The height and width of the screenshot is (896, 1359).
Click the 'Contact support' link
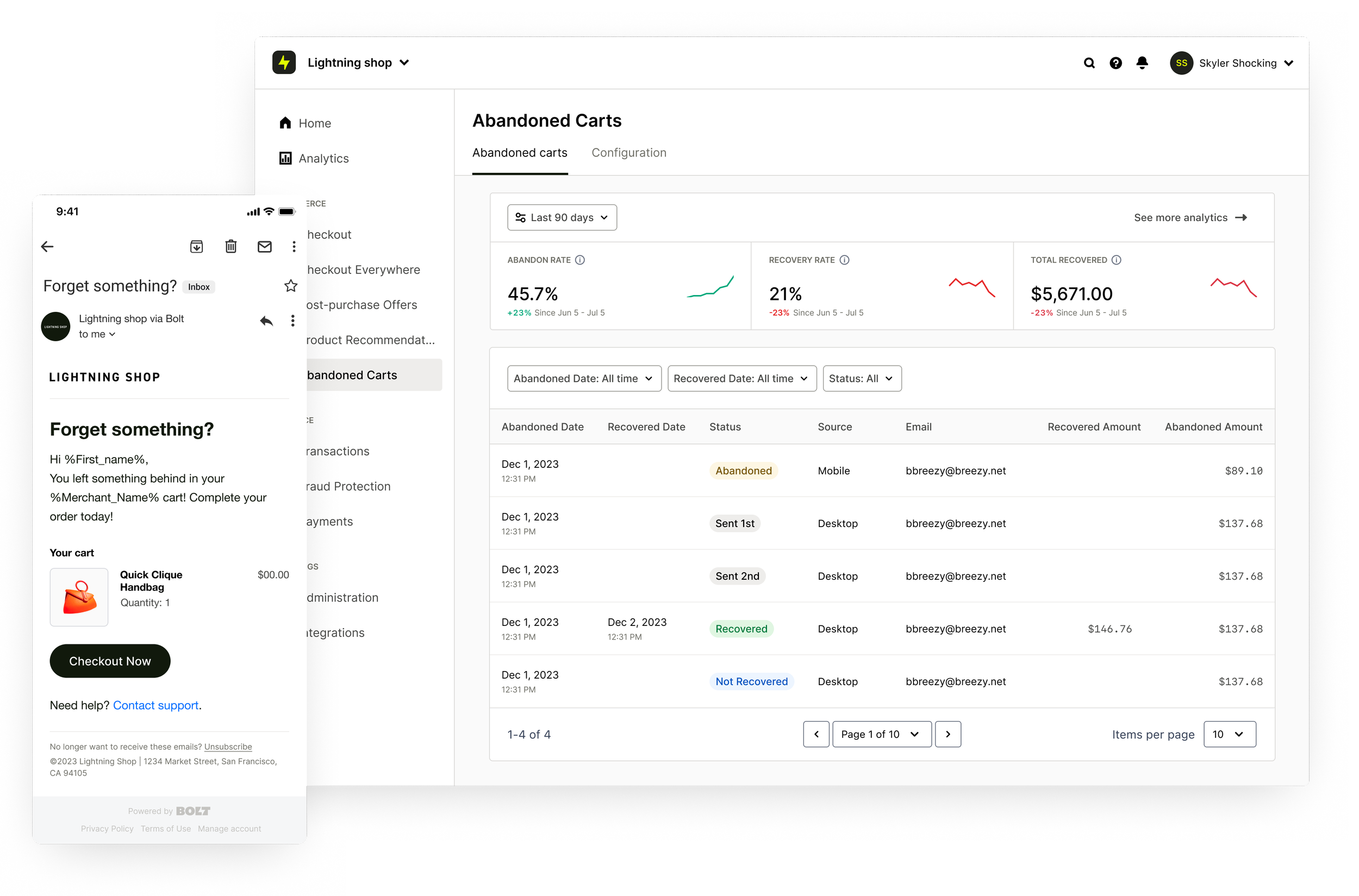[x=155, y=705]
